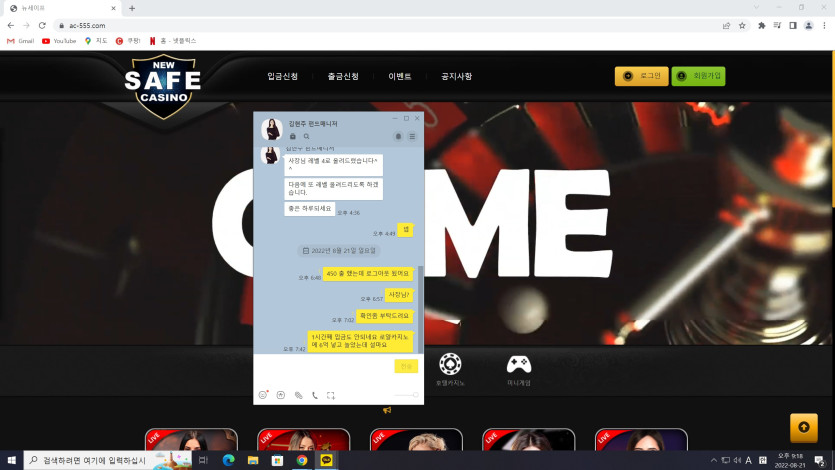Click the 2022년 8월 21일 date label
The image size is (835, 470).
click(x=339, y=250)
